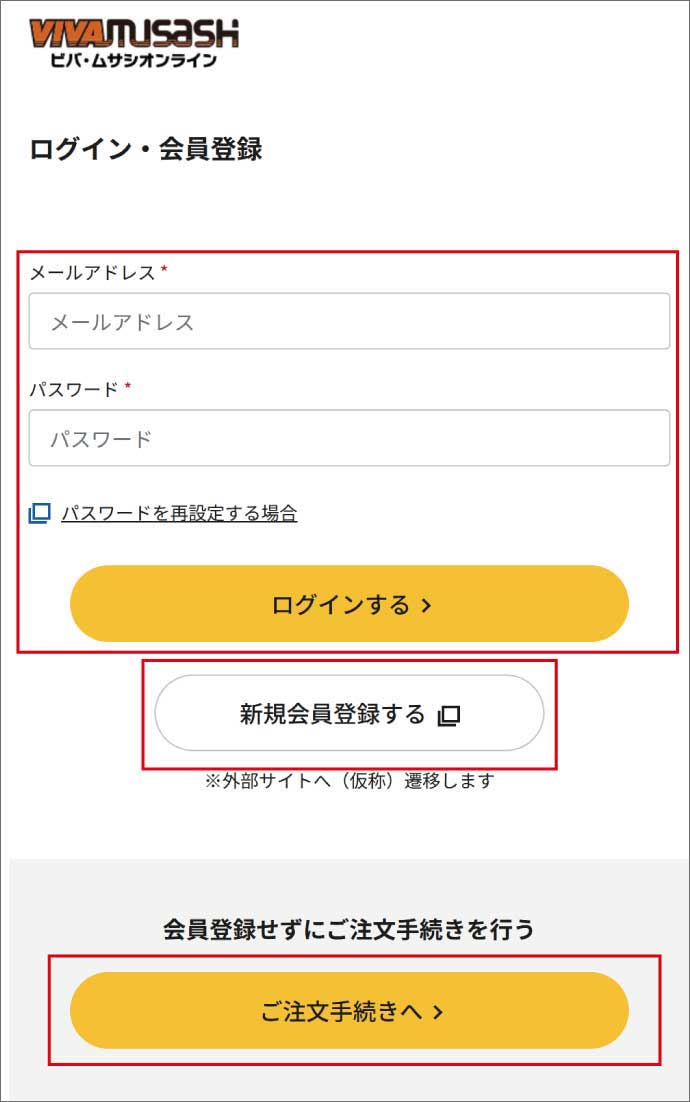Click inside the メールアドレス input field
Screen dimensions: 690x1102
point(345,321)
